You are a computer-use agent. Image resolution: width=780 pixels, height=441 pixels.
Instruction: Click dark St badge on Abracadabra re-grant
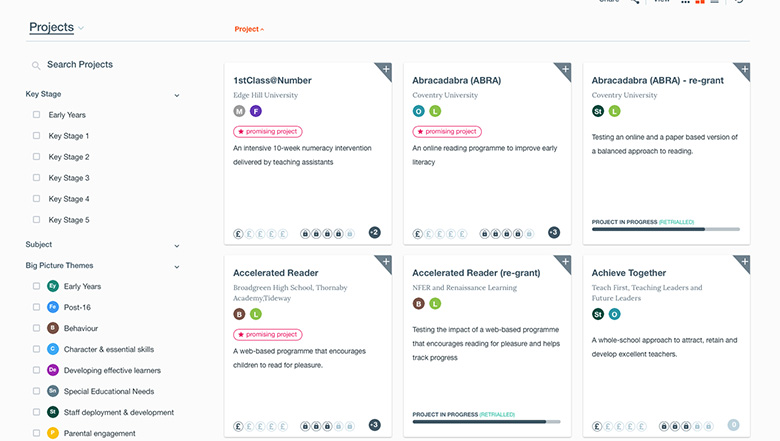coord(598,111)
